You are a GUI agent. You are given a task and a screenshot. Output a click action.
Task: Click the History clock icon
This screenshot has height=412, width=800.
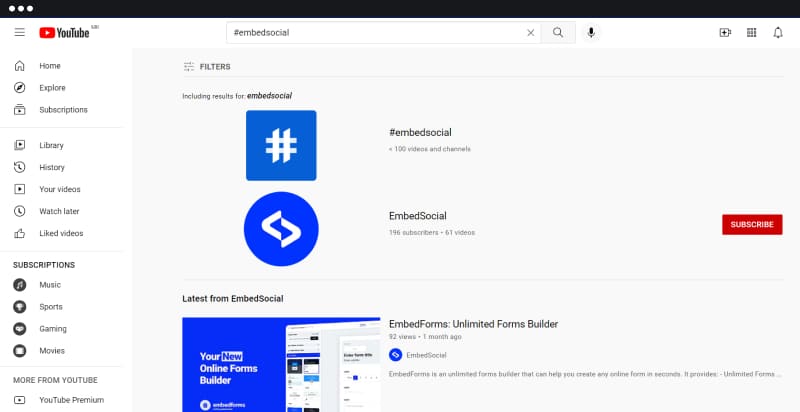19,167
